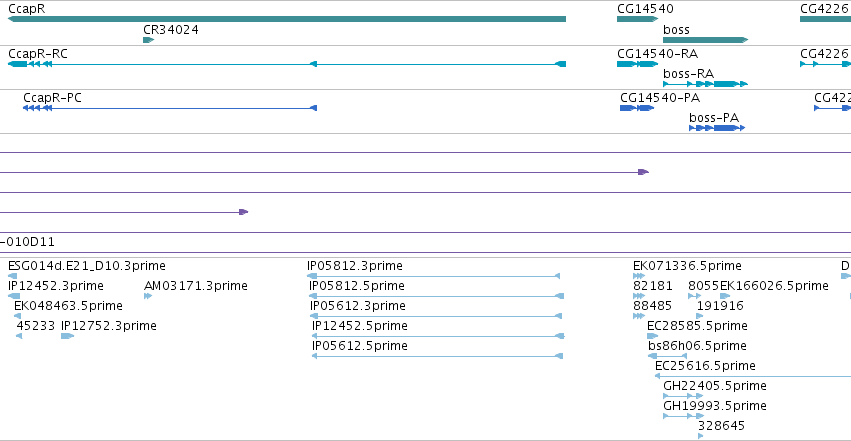Click the arrow glyph under IP05812.3prime
This screenshot has height=441, width=851.
tap(433, 276)
